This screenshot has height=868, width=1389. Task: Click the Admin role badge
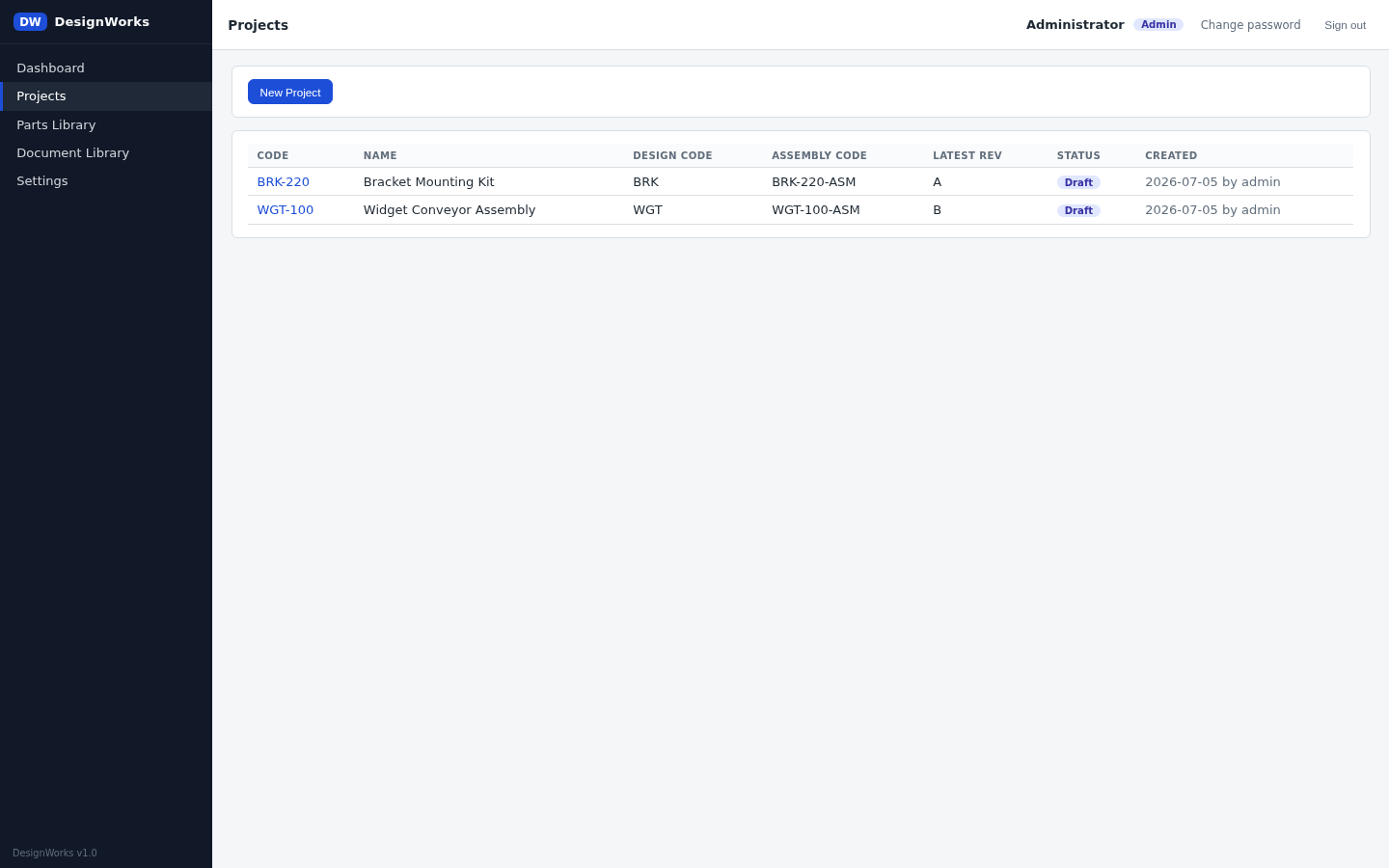click(1158, 24)
